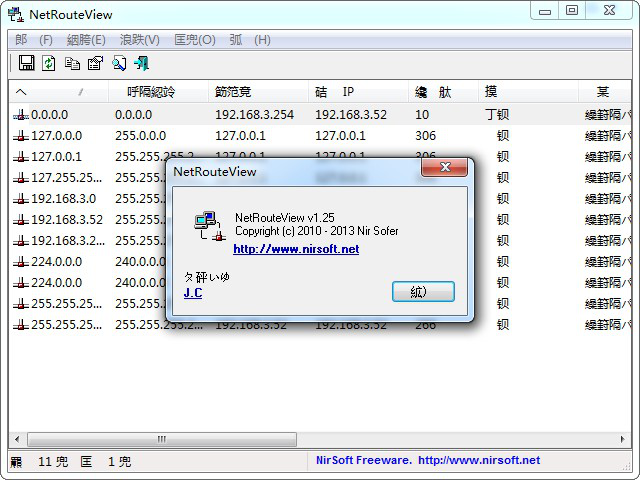Viewport: 640px width, 480px height.
Task: Open the (V) view menu
Action: (140, 40)
